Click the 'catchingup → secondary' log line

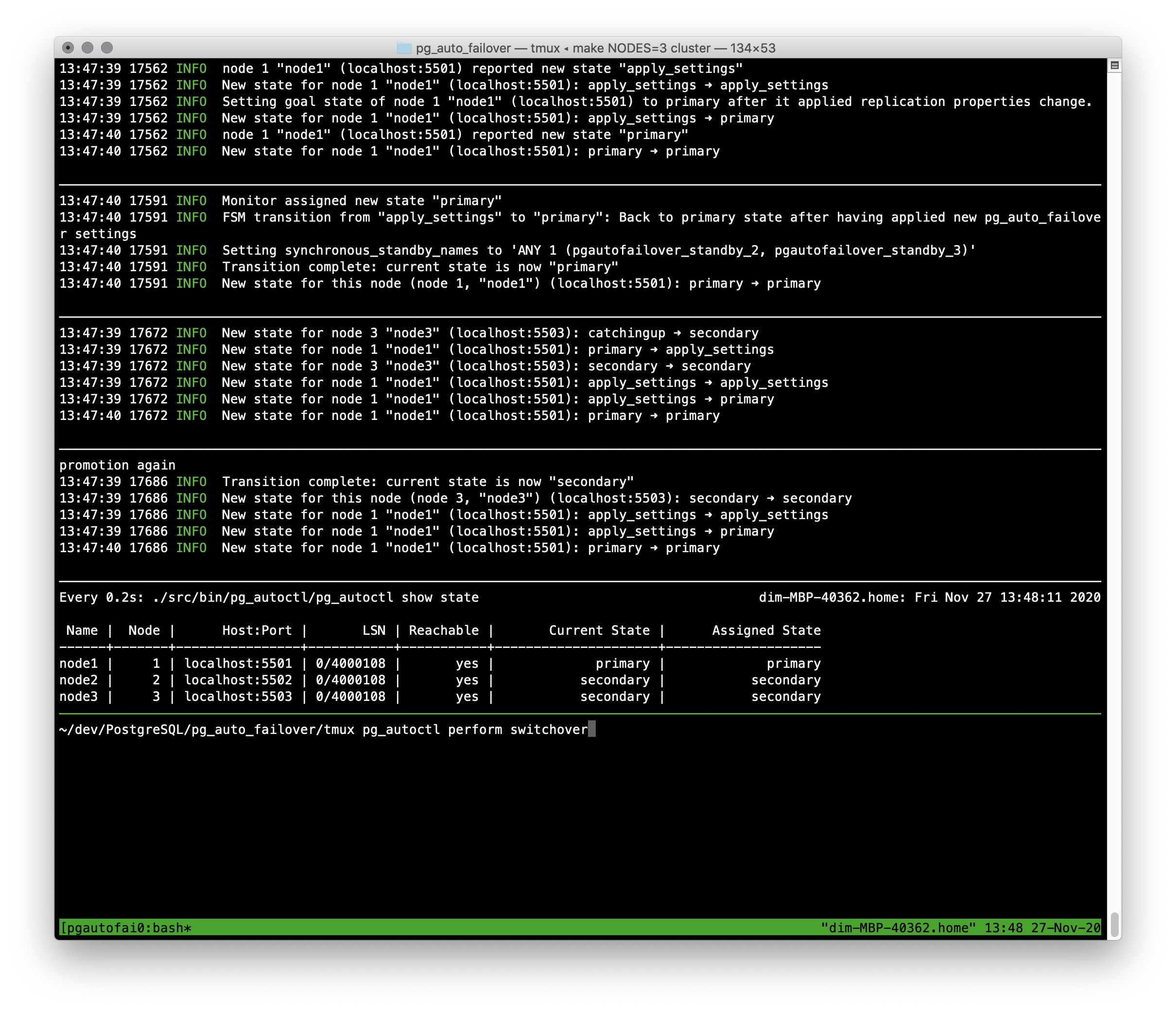pos(409,332)
